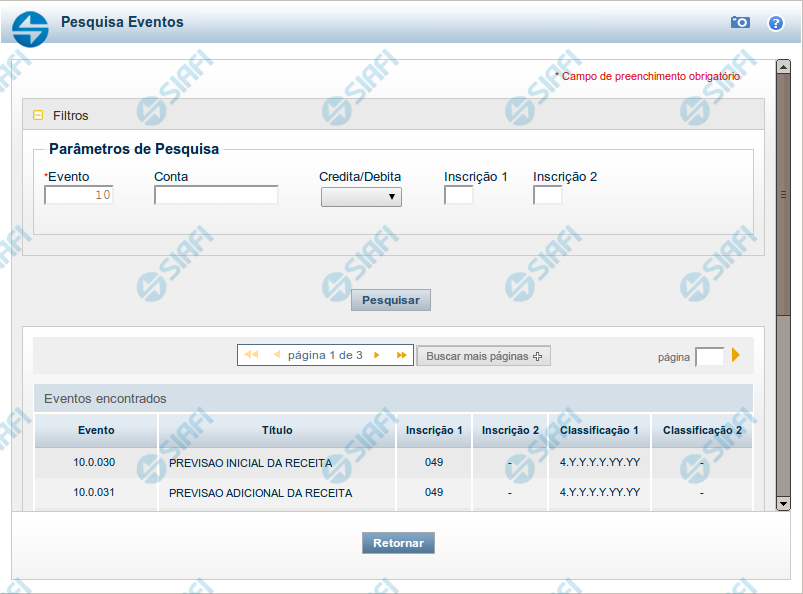Open the Credita/Debita dropdown
This screenshot has width=803, height=594.
(x=361, y=197)
